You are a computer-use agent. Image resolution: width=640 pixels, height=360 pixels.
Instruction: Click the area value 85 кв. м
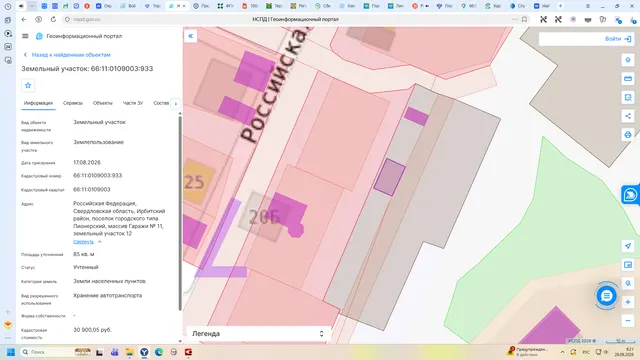pyautogui.click(x=84, y=254)
